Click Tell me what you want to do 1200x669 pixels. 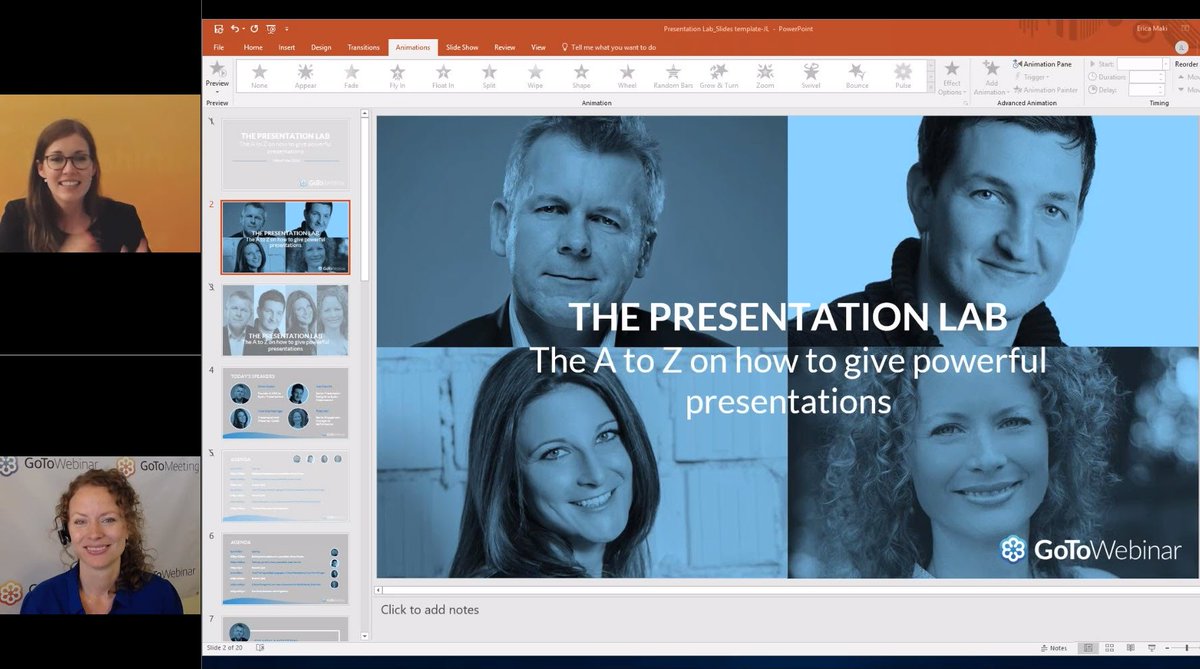pos(607,47)
